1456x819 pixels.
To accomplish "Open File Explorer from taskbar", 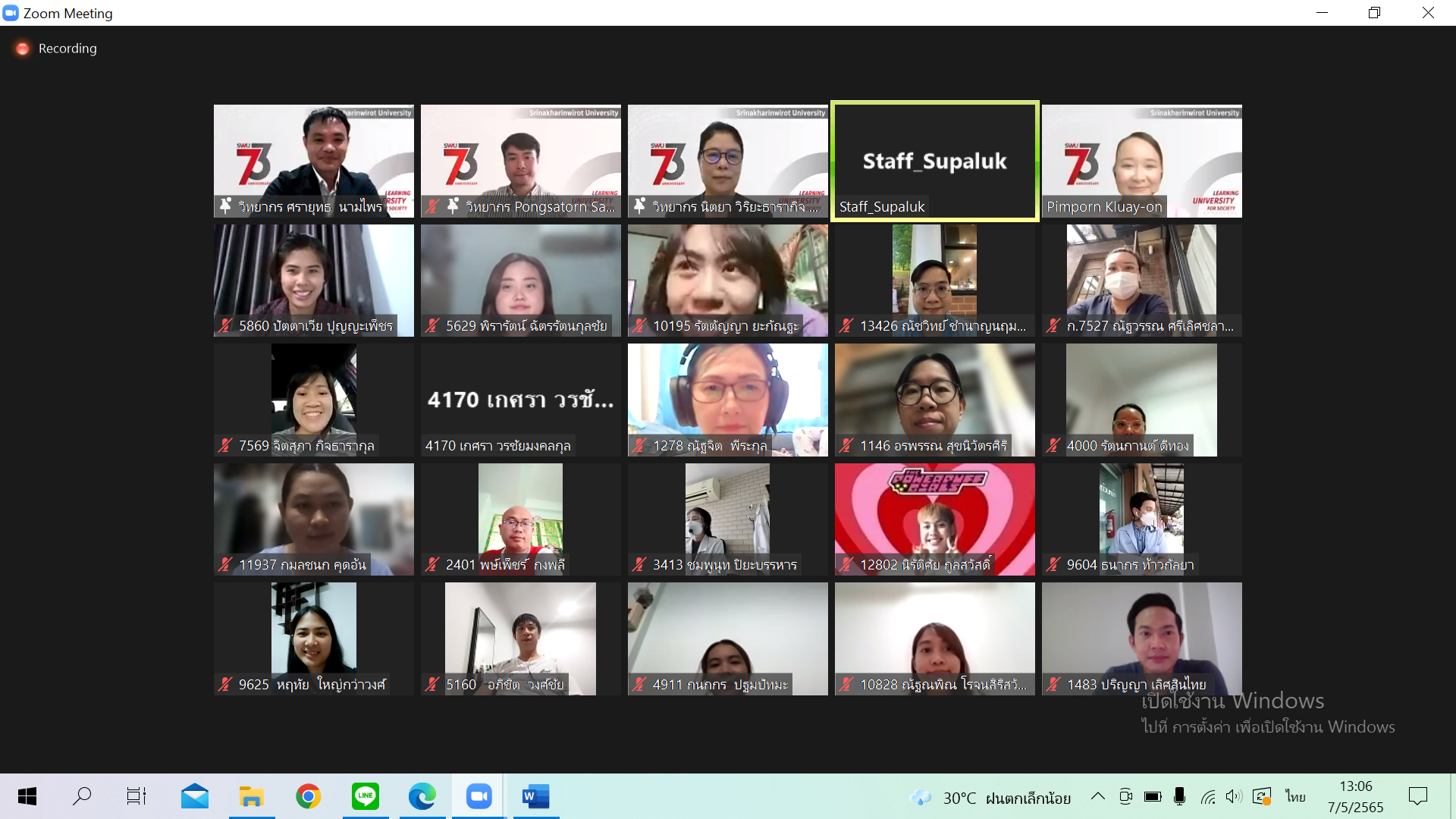I will [x=251, y=796].
